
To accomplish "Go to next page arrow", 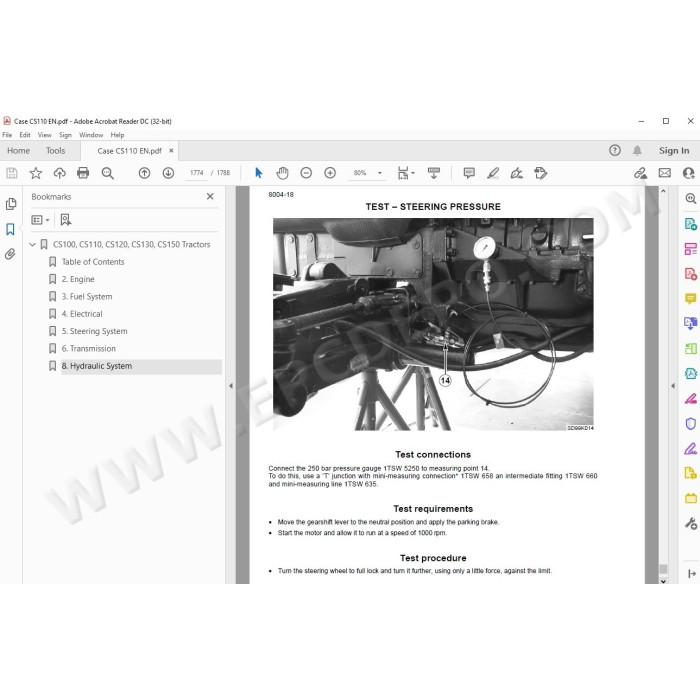I will (168, 173).
